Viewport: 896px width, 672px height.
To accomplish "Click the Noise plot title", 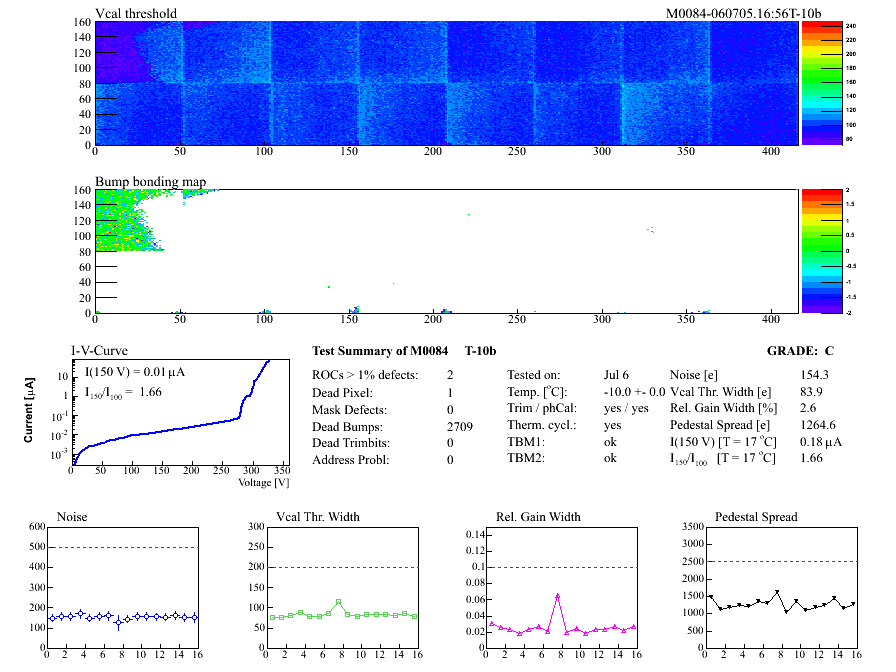I will (x=74, y=517).
